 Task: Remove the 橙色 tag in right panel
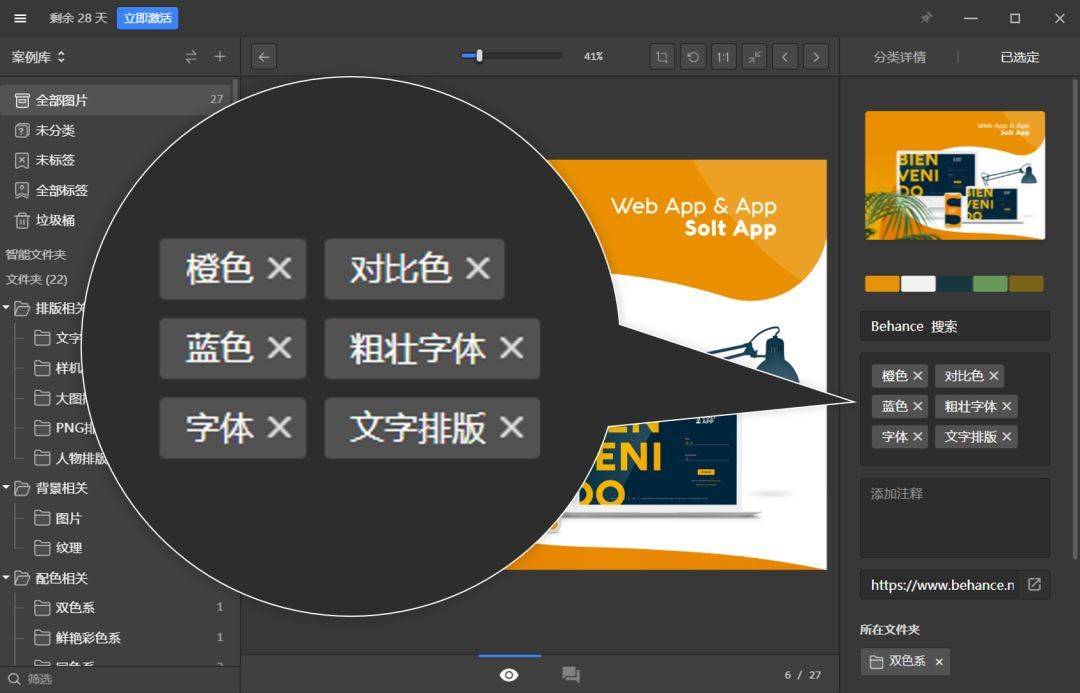pyautogui.click(x=917, y=376)
